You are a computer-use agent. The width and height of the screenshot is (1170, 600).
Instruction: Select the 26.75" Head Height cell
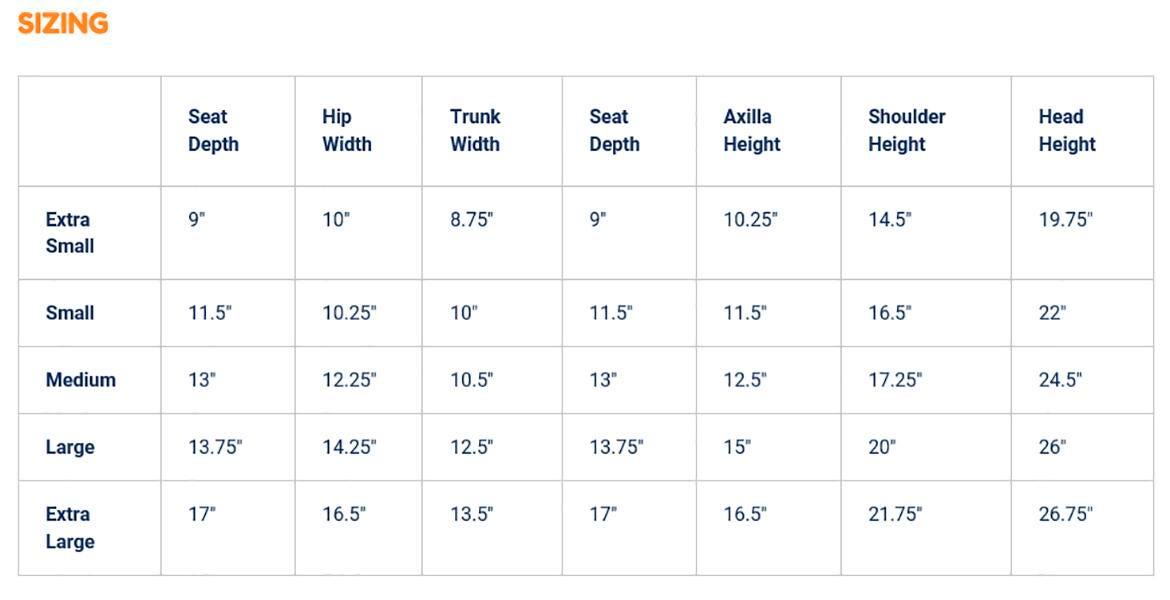(1065, 514)
